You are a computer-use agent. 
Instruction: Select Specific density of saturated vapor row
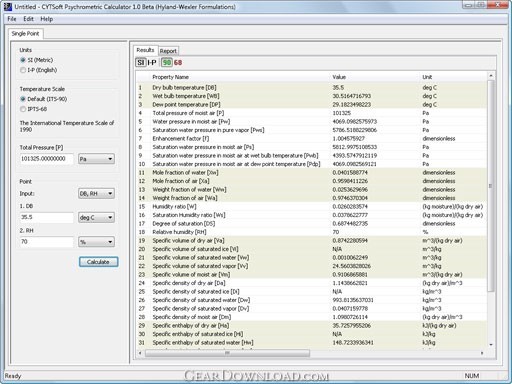click(x=312, y=309)
